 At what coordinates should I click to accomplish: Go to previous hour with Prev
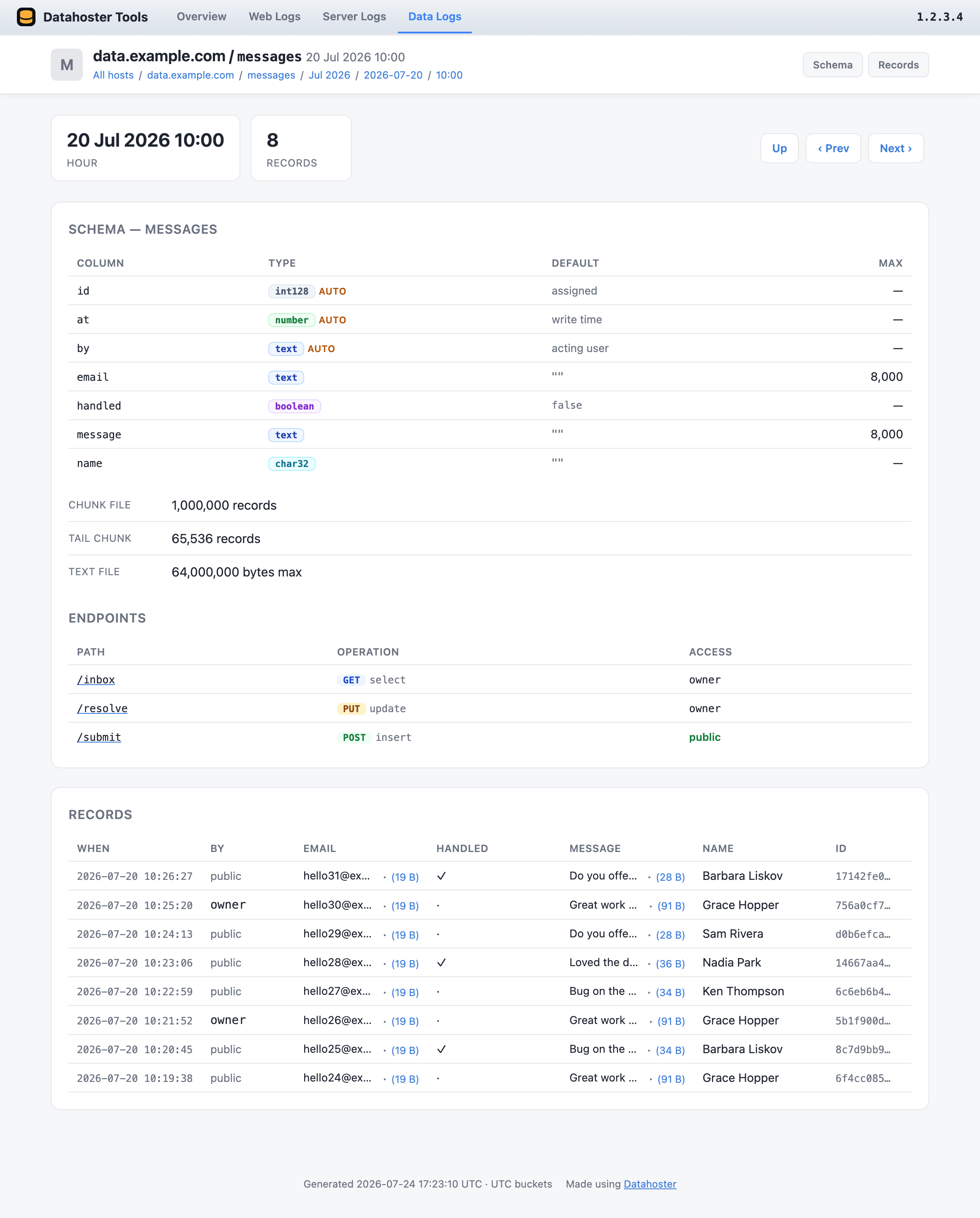tap(833, 148)
